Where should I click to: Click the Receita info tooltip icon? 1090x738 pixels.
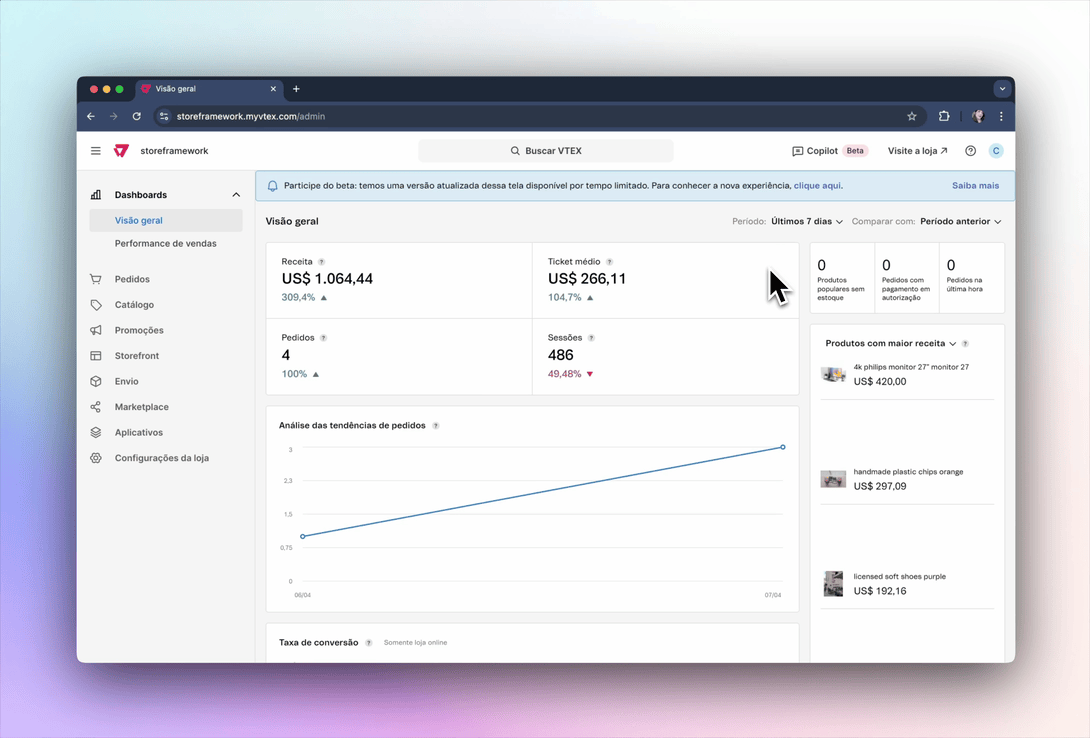pyautogui.click(x=321, y=262)
